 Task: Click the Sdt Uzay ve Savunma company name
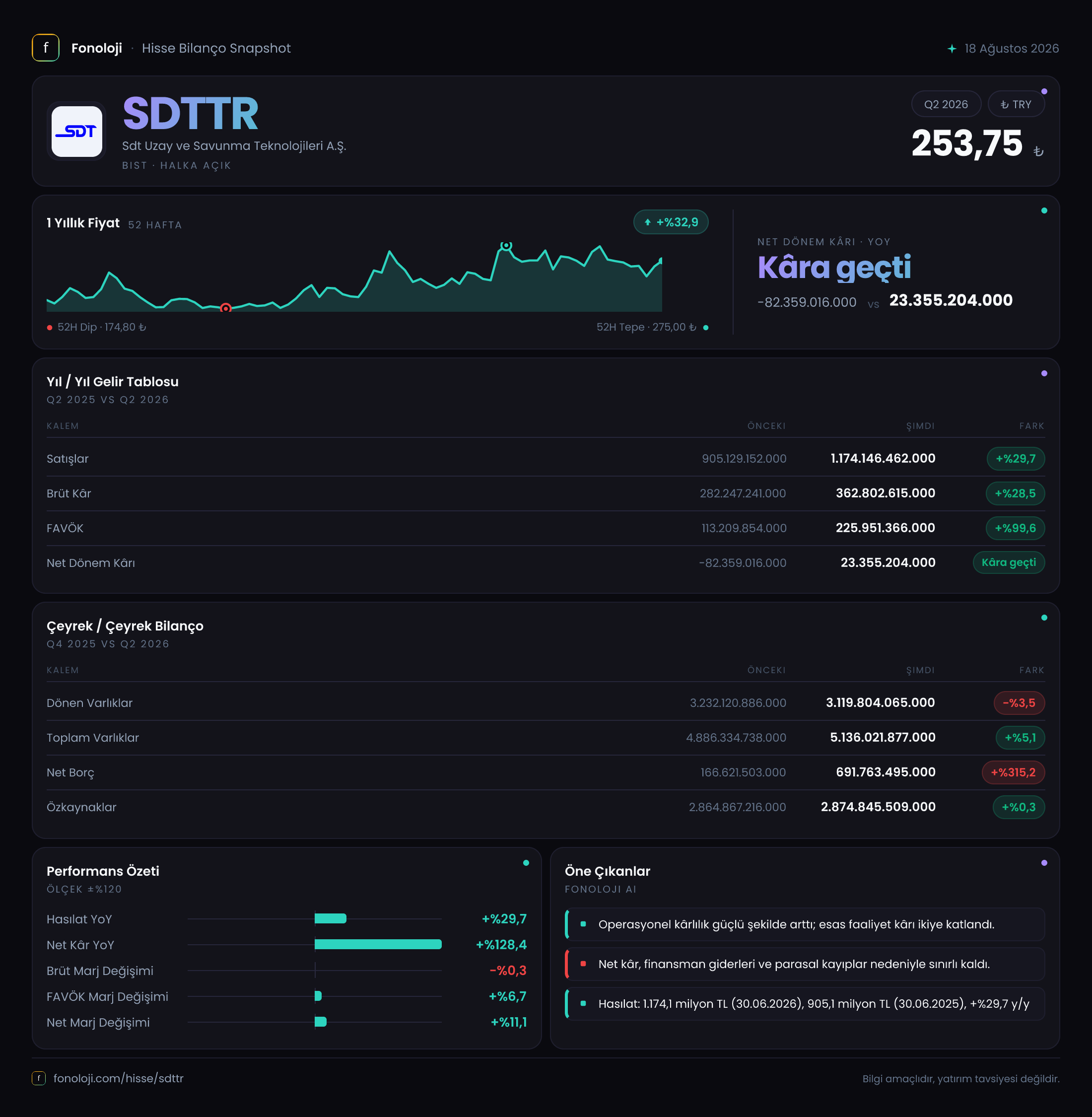click(234, 146)
